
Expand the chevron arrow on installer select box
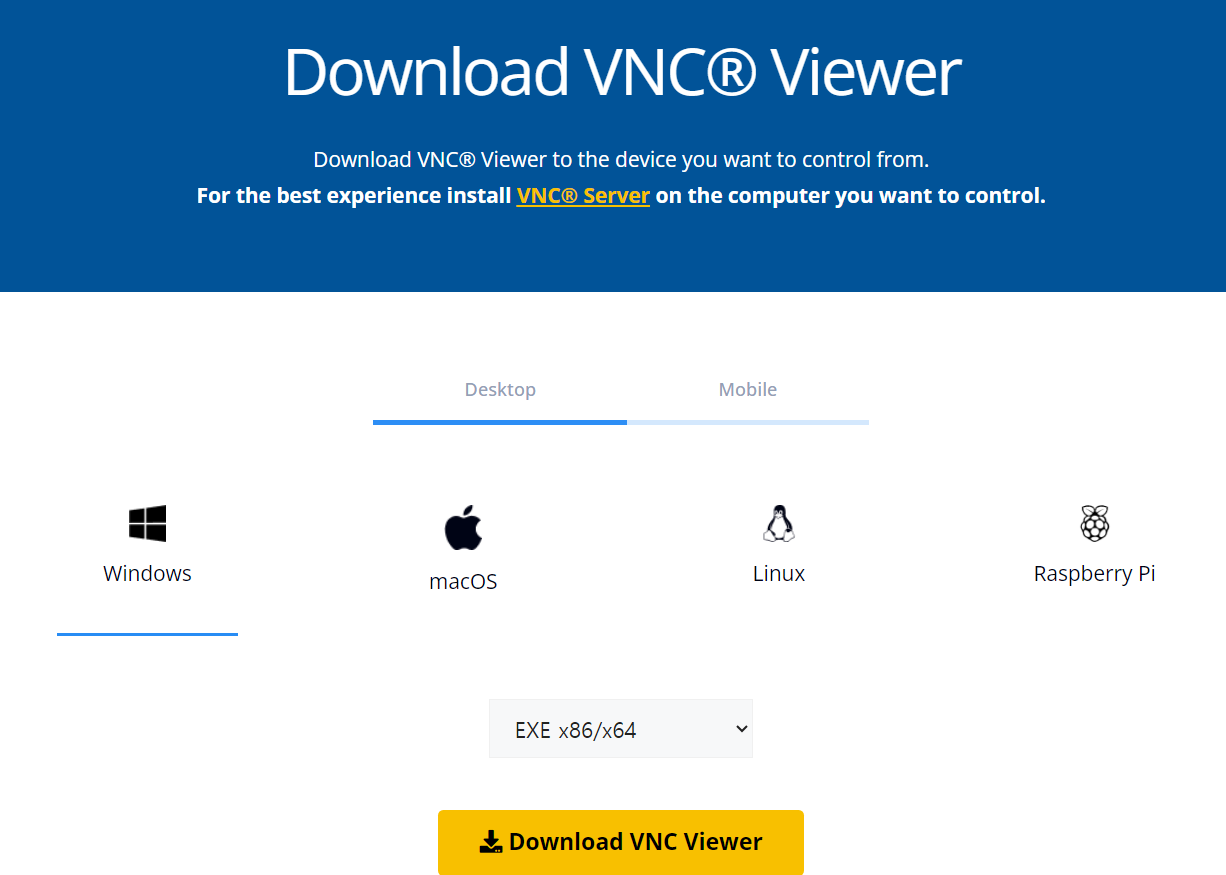click(x=741, y=729)
